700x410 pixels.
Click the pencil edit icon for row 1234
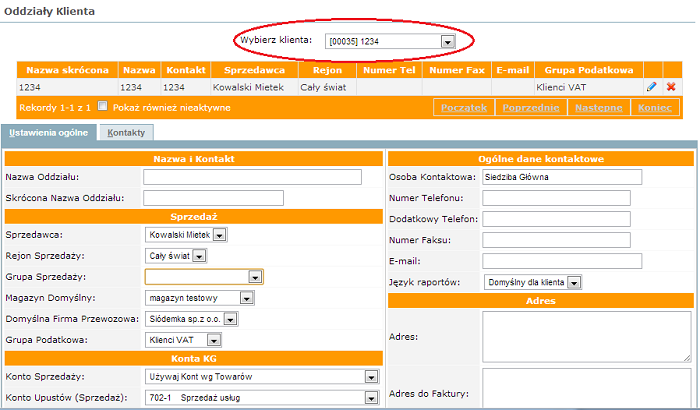point(652,87)
